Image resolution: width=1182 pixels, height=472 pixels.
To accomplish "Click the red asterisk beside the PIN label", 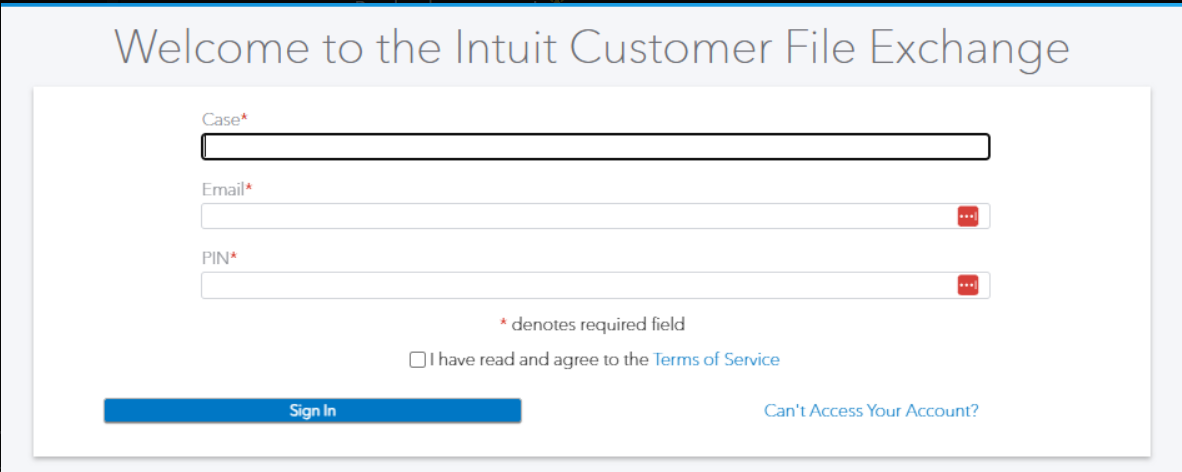I will coord(234,256).
